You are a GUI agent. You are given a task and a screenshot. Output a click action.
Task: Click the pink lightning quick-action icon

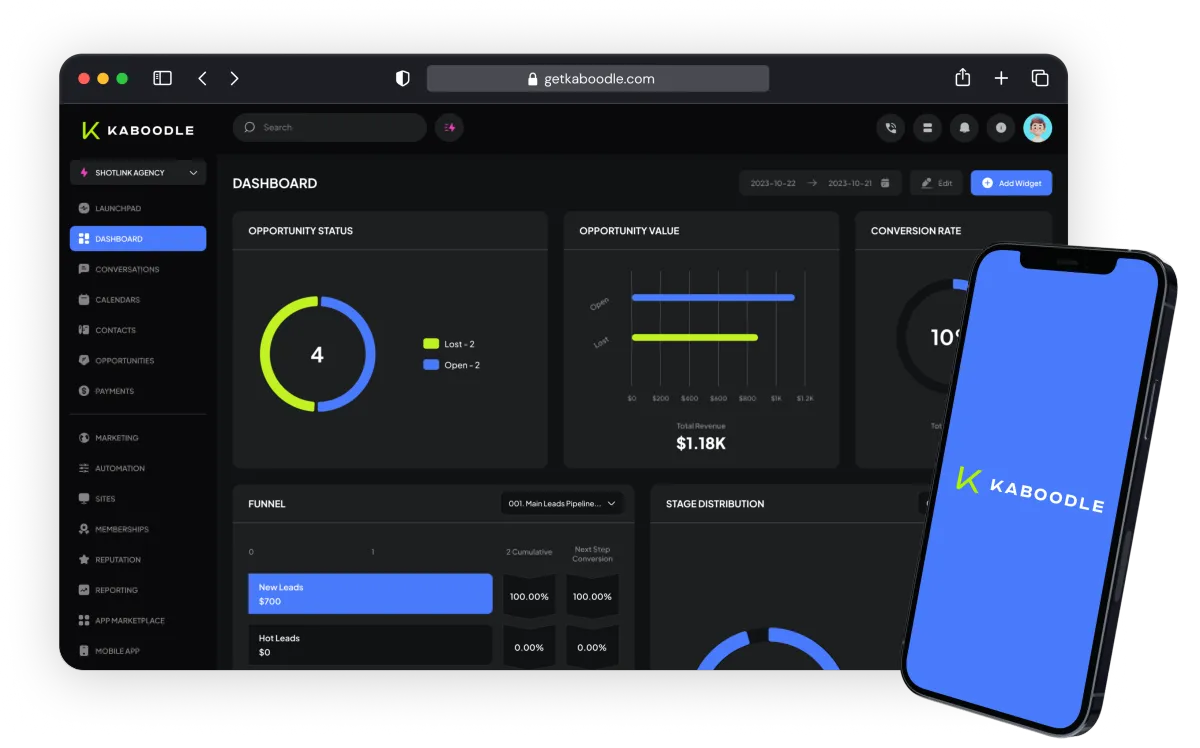tap(450, 128)
